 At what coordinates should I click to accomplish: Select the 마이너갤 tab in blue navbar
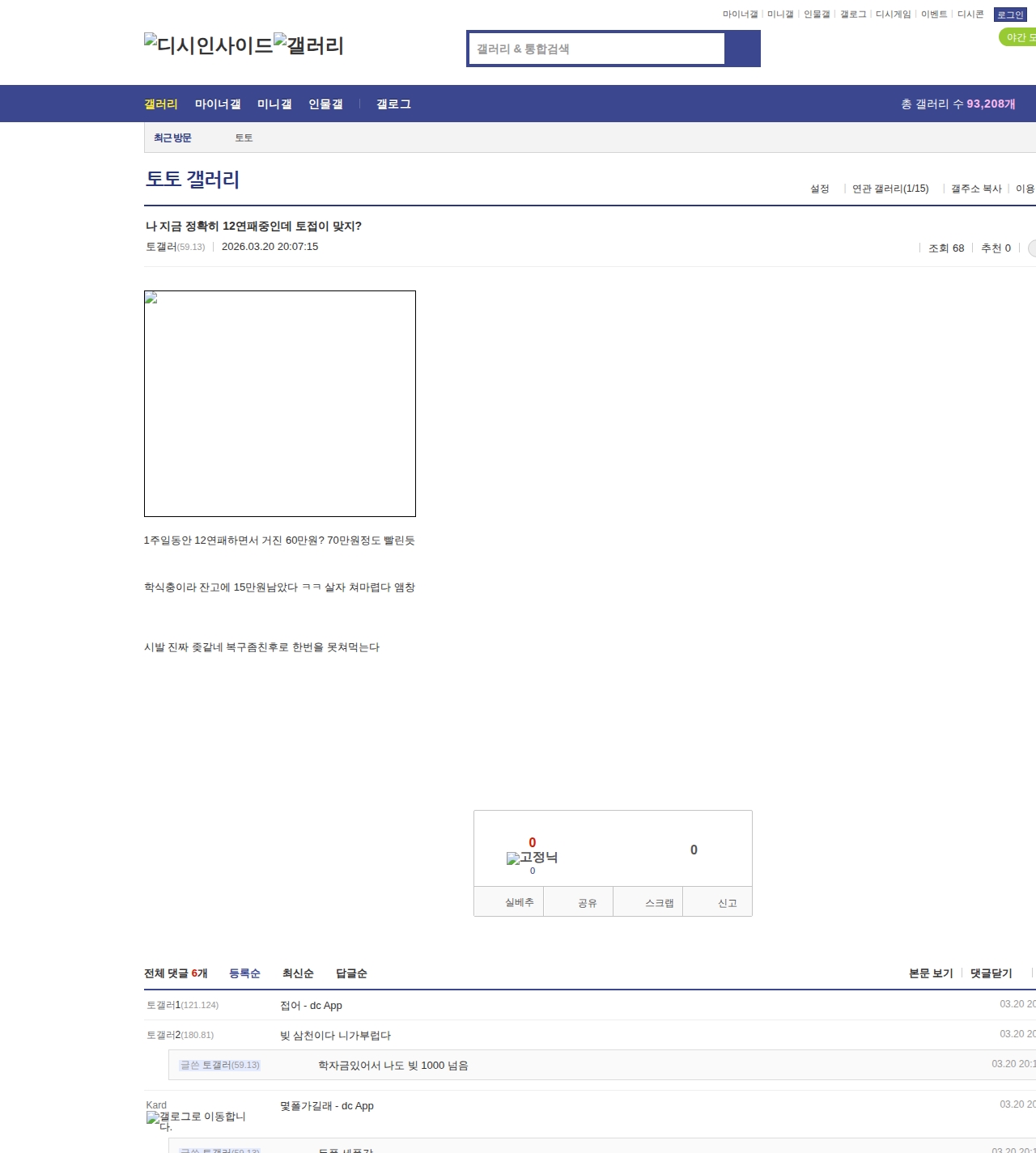(x=218, y=104)
